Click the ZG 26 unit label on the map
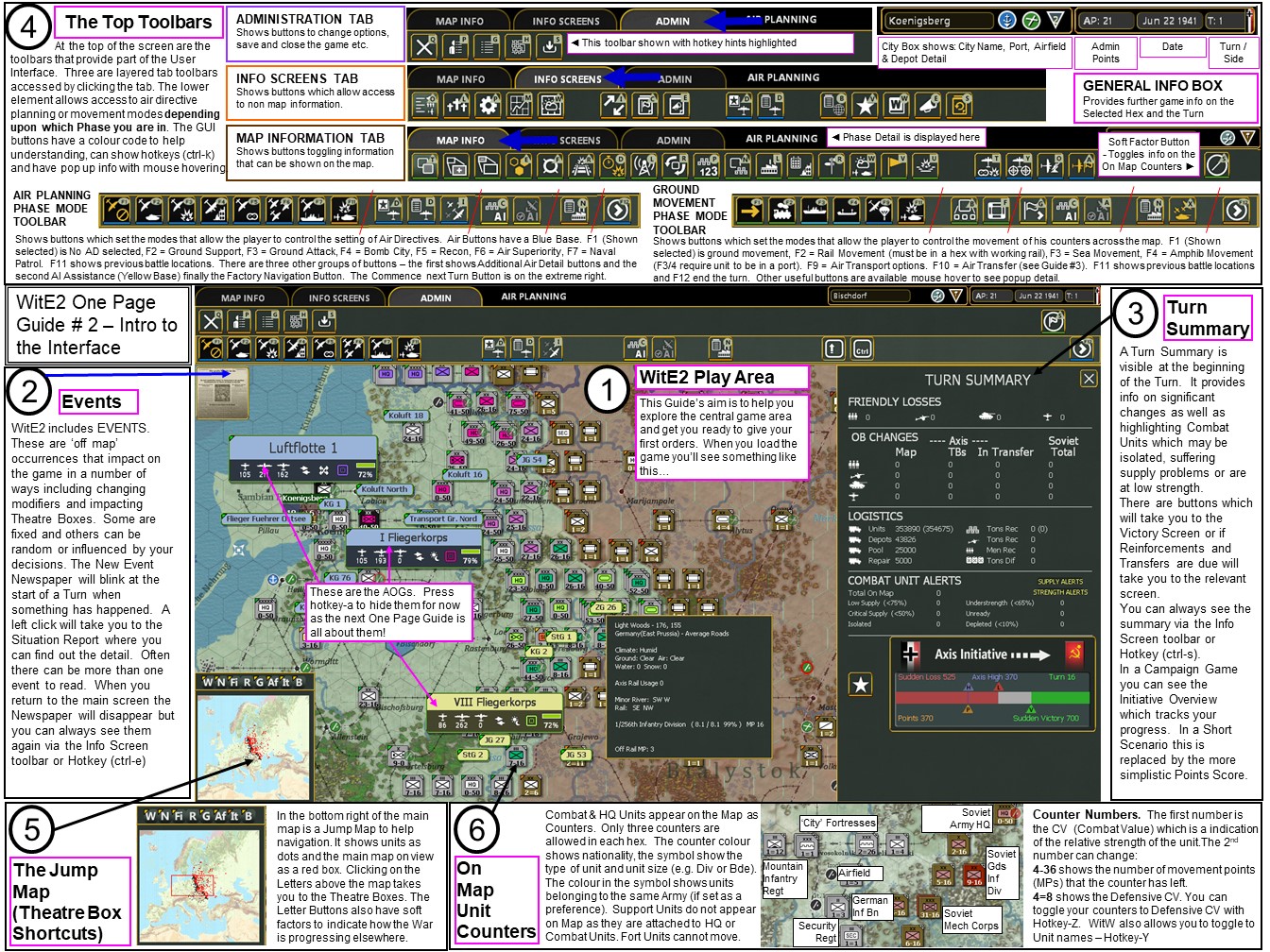Screen dimensions: 1270x952 [x=606, y=607]
